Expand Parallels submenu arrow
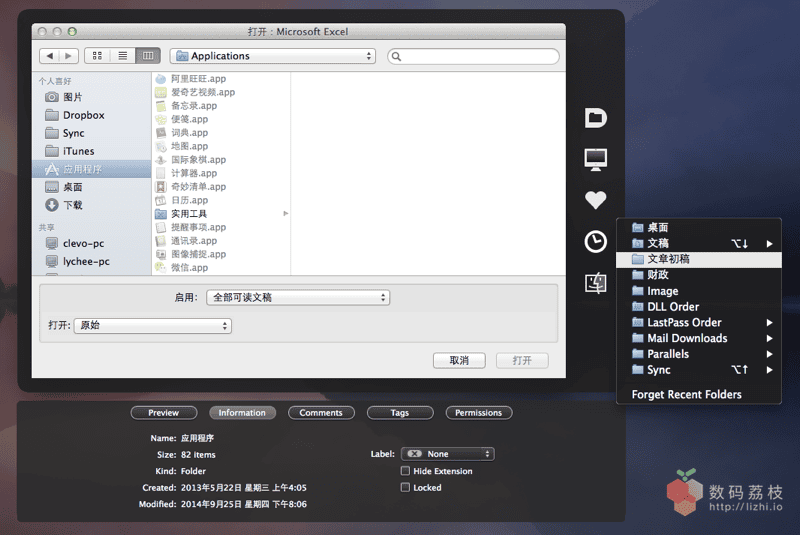Viewport: 800px width, 535px height. 769,354
